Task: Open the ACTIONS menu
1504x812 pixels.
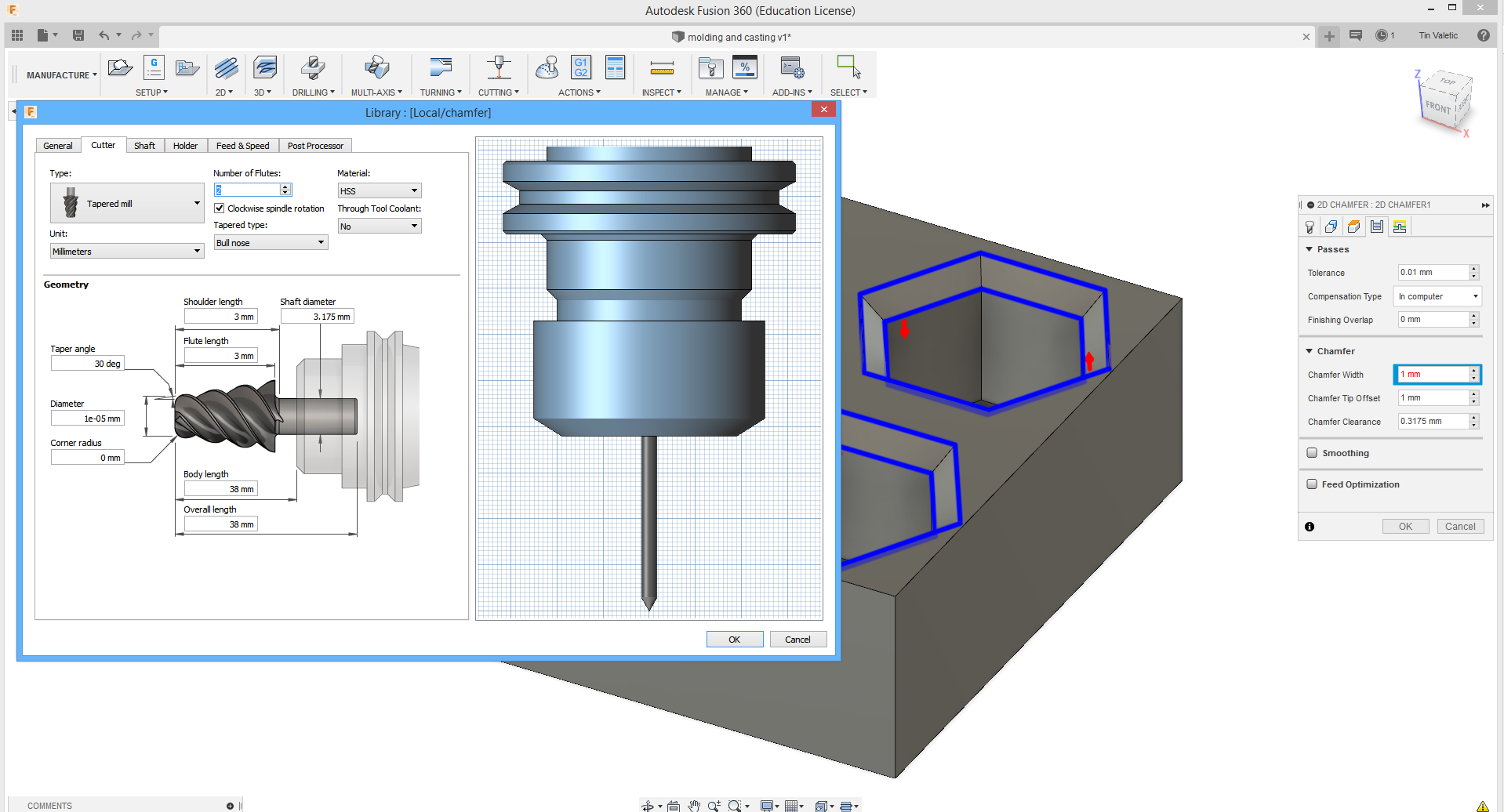Action: (579, 92)
